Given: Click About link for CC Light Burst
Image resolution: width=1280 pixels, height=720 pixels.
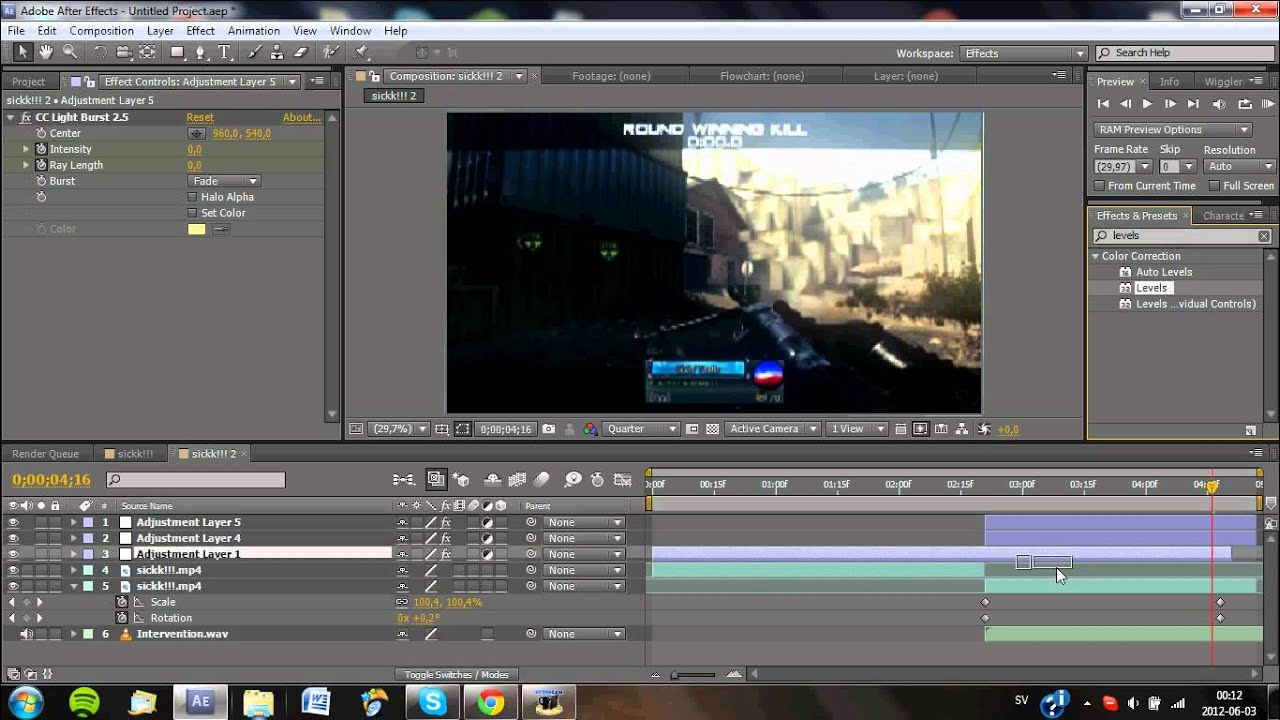Looking at the screenshot, I should click(301, 117).
